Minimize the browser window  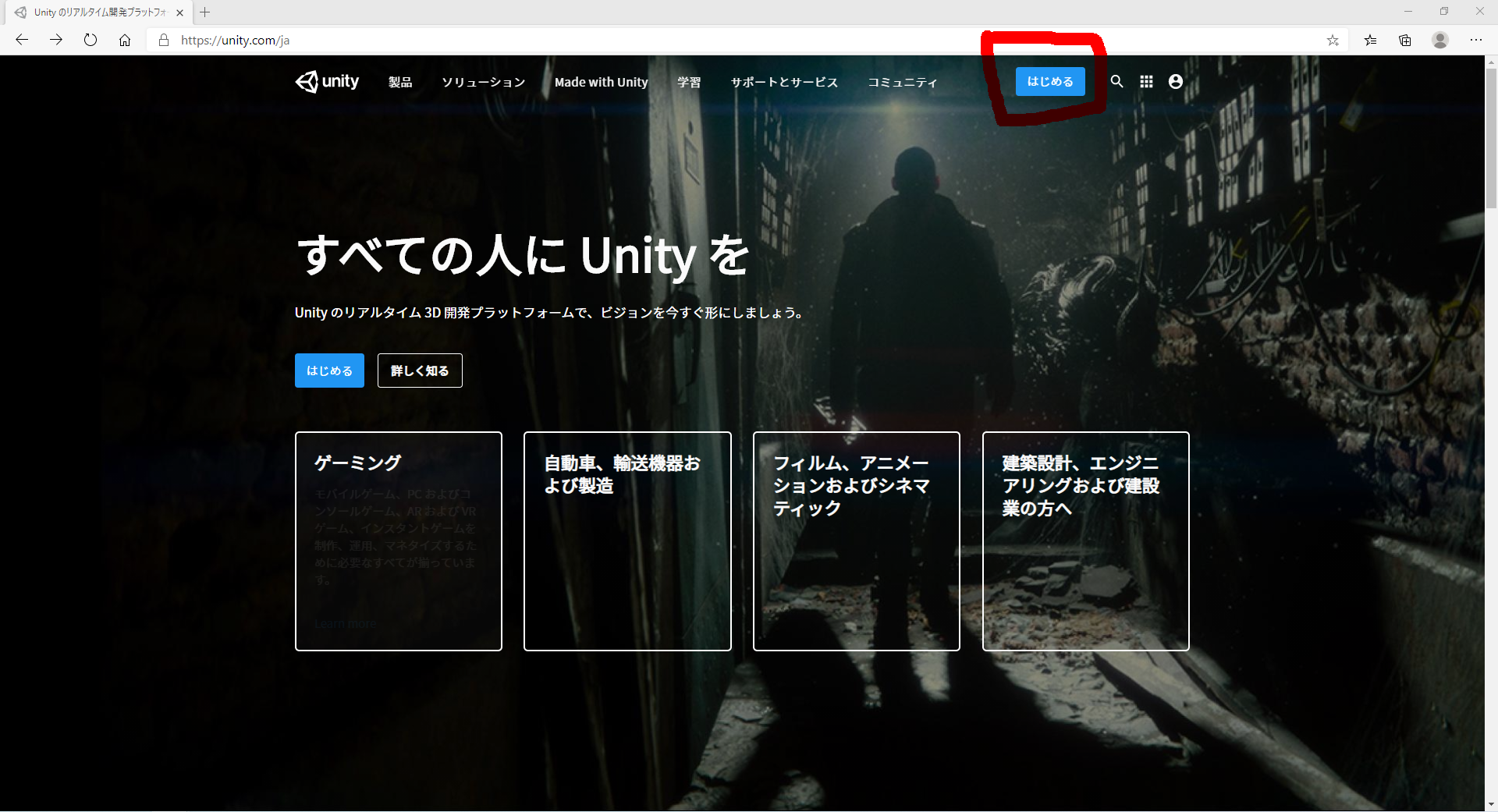1408,12
